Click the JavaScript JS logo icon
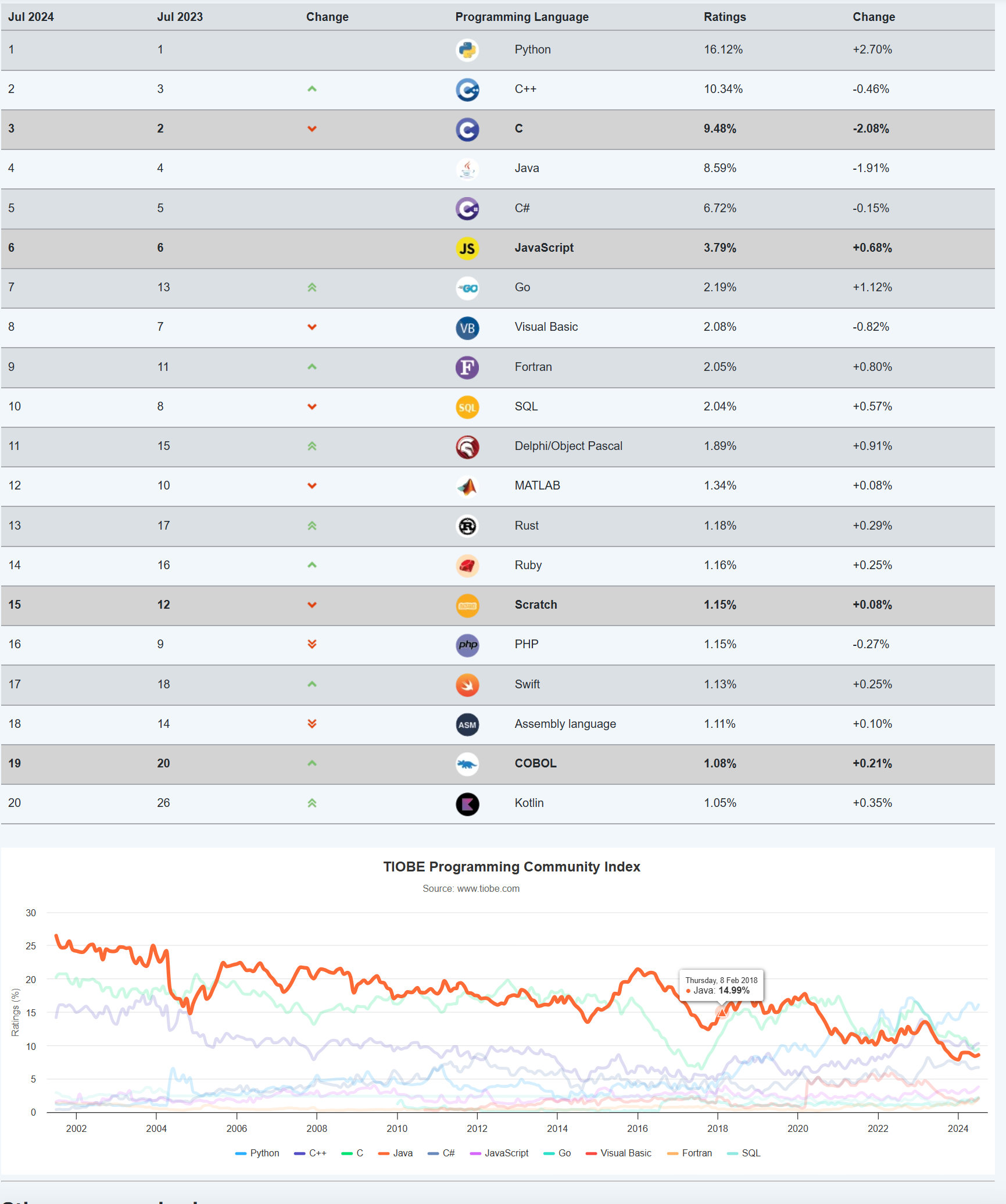This screenshot has width=1006, height=1204. tap(467, 248)
